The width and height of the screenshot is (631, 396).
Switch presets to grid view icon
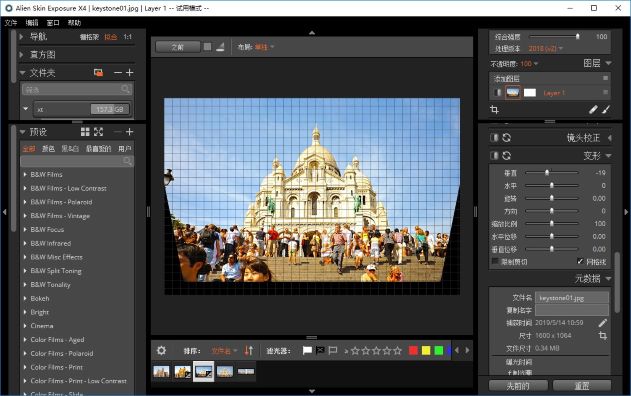tap(85, 132)
